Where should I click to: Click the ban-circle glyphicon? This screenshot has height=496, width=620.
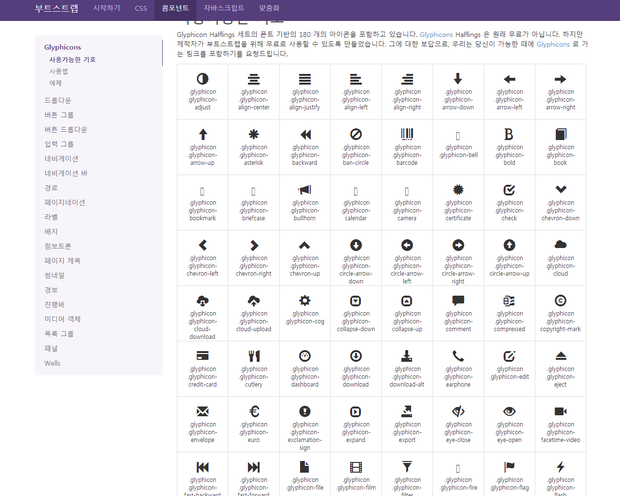click(356, 134)
